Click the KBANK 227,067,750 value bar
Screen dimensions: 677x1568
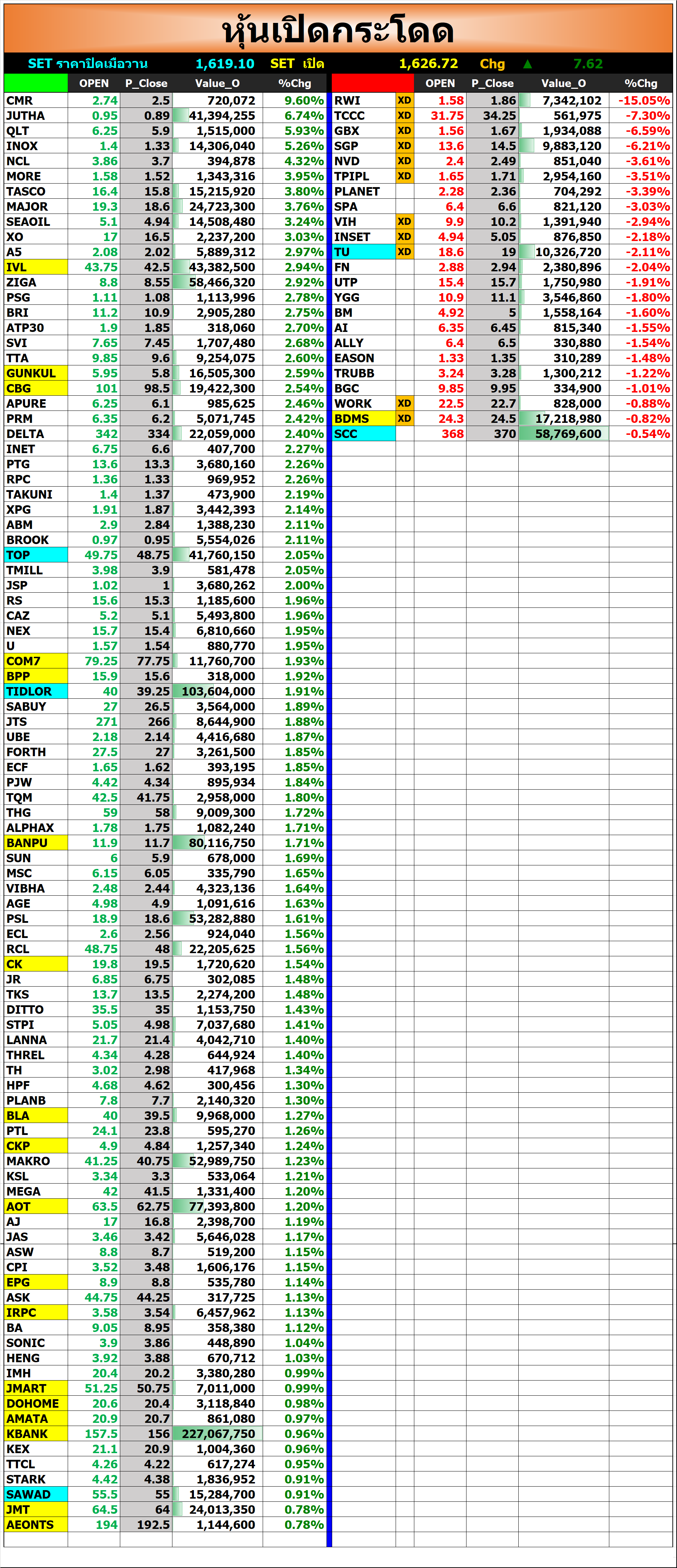point(218,1433)
